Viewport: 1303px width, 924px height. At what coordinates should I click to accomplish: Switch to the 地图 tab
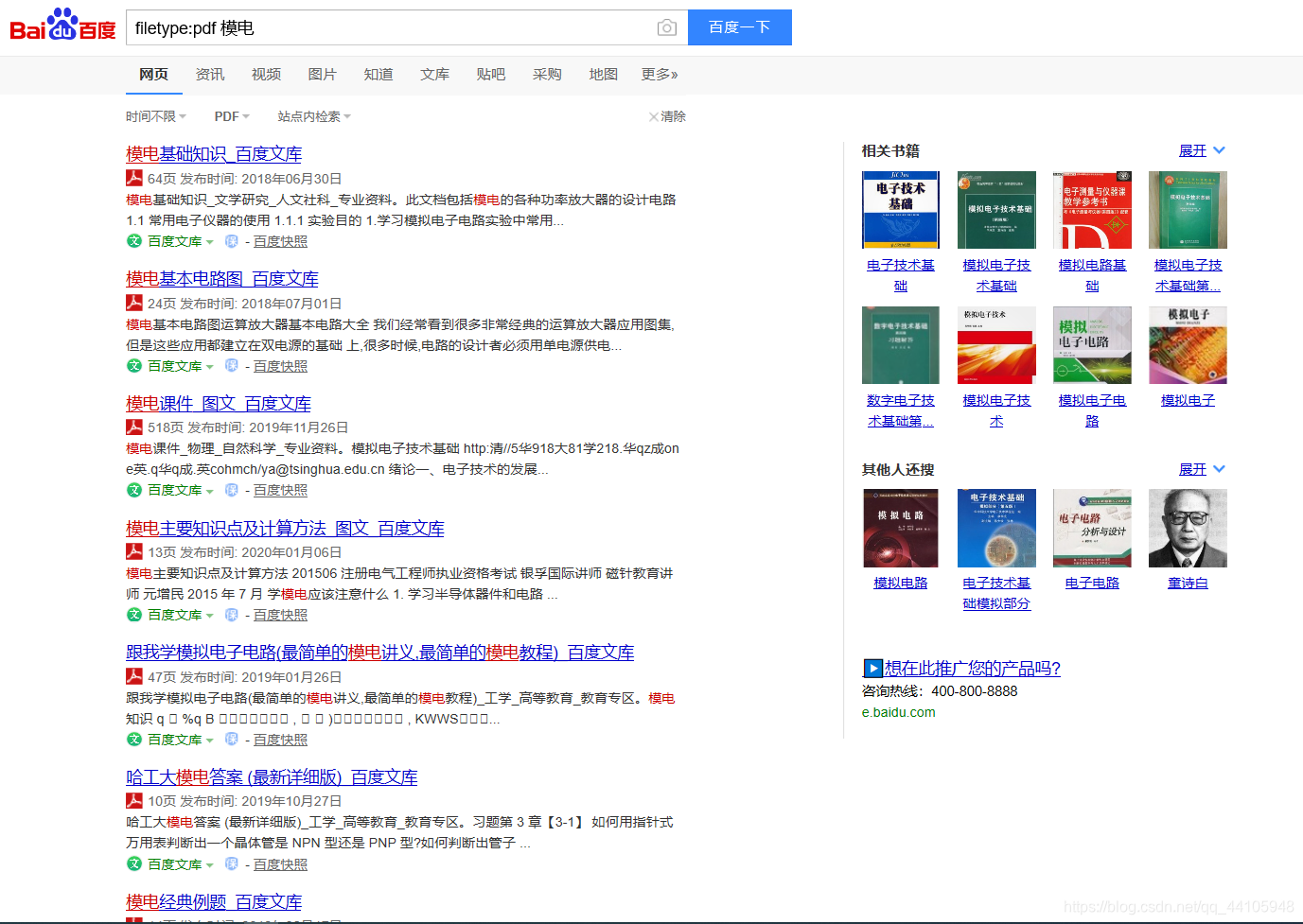click(603, 74)
